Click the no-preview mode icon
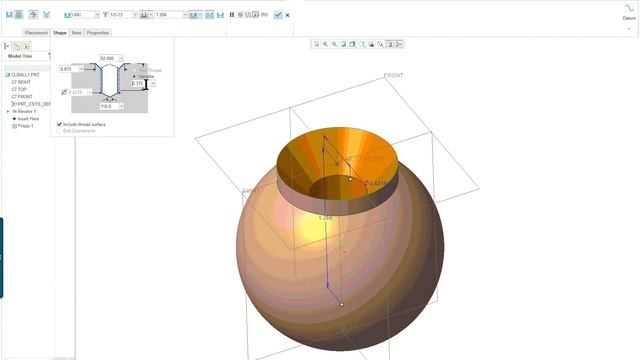The width and height of the screenshot is (640, 360). pos(240,15)
